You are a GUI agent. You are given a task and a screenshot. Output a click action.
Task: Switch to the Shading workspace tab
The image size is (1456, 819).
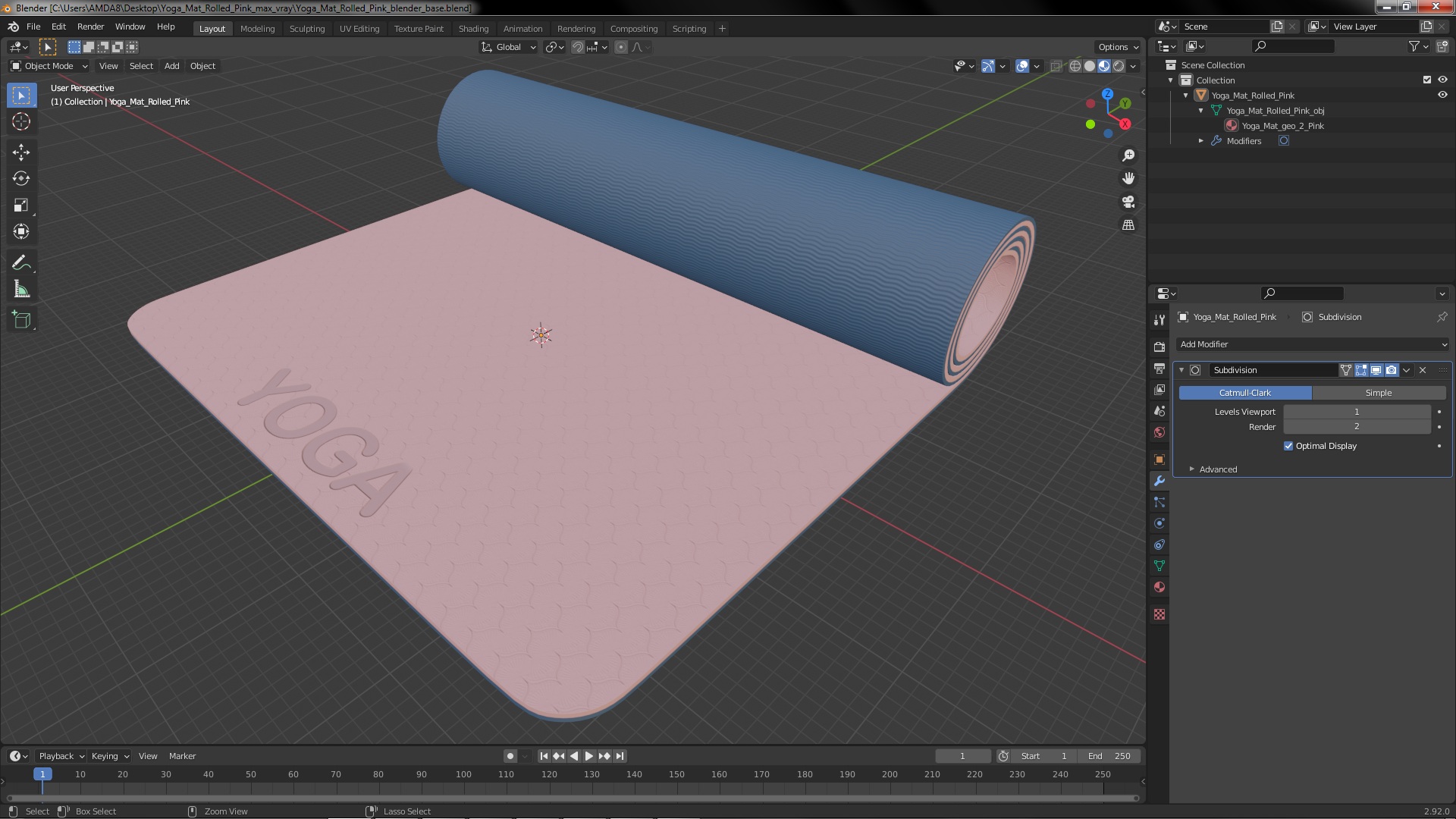(x=473, y=29)
